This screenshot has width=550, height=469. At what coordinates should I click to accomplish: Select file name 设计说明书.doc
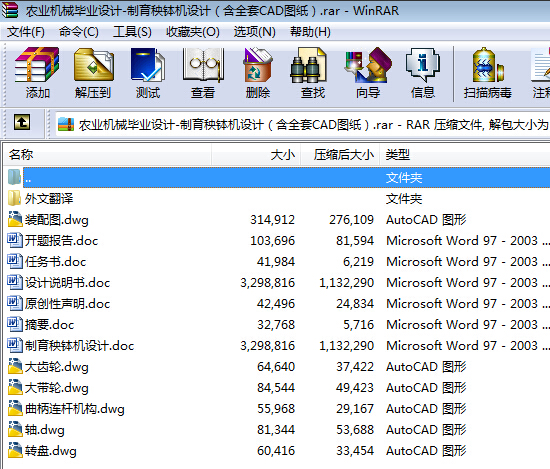[67, 283]
